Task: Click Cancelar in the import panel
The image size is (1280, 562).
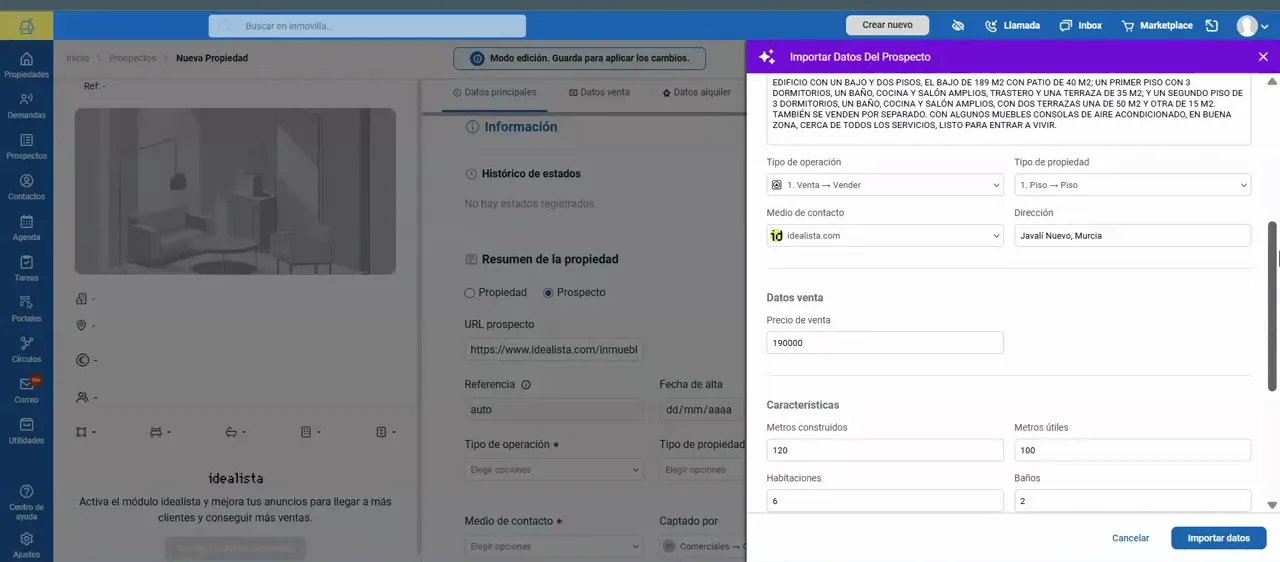Action: tap(1130, 538)
